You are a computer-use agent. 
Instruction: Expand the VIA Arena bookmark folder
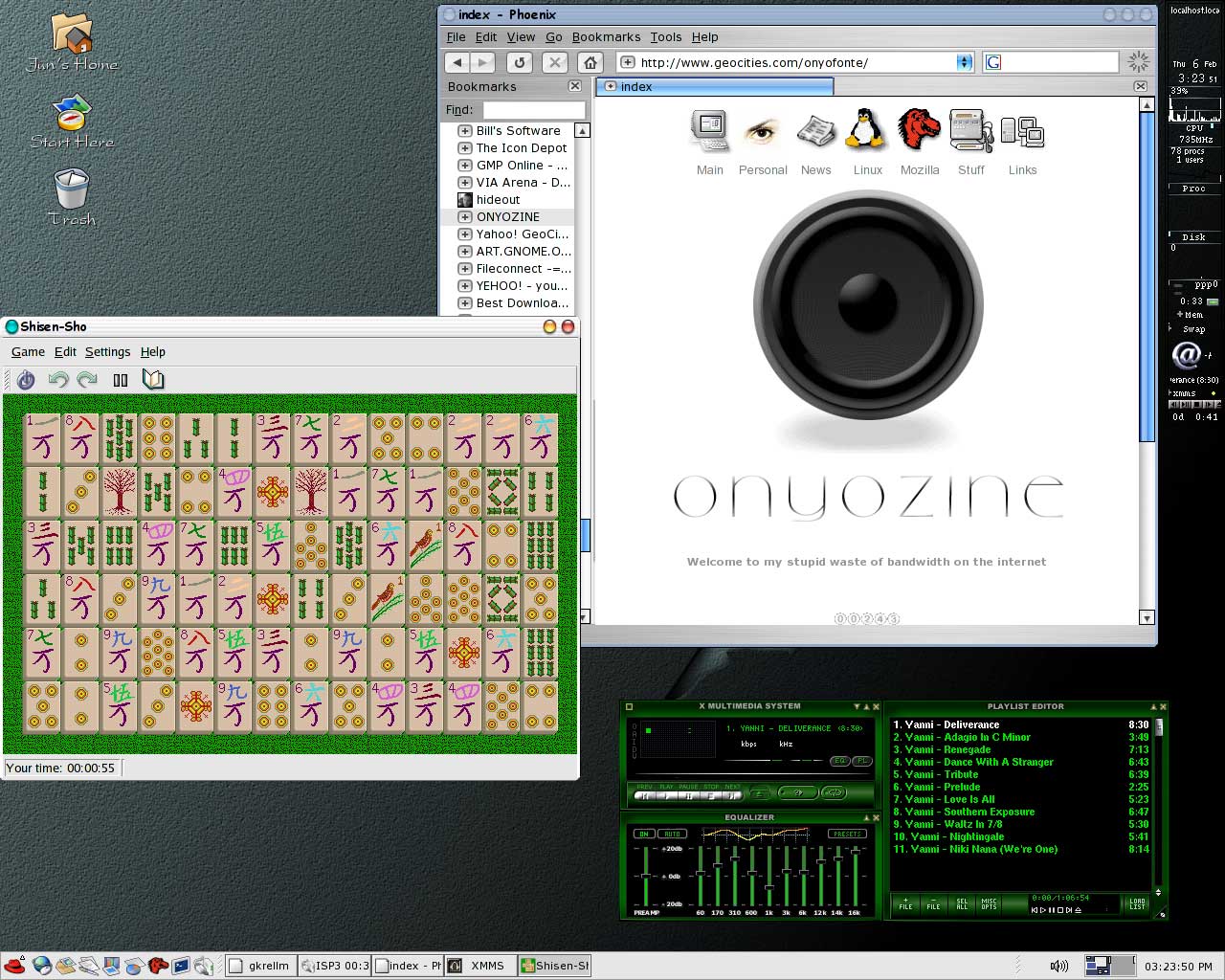pos(465,183)
